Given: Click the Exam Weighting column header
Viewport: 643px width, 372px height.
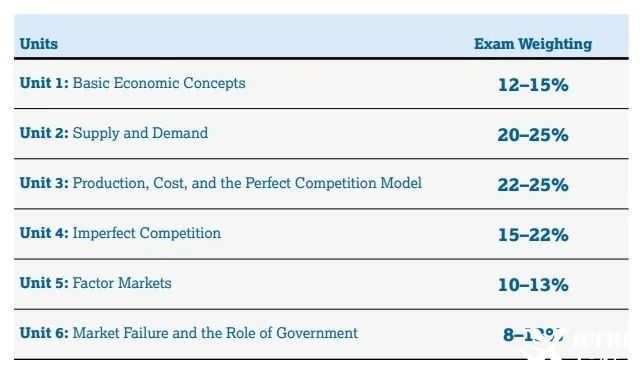Looking at the screenshot, I should pyautogui.click(x=533, y=44).
